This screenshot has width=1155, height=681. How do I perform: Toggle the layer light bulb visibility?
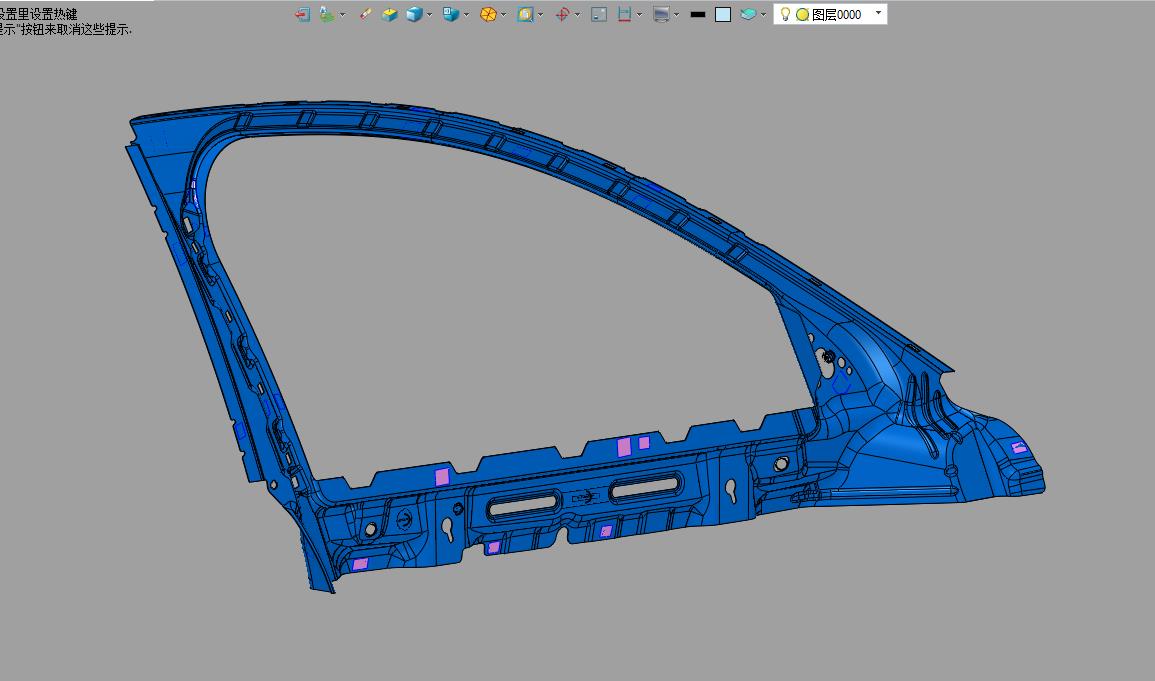[x=785, y=14]
